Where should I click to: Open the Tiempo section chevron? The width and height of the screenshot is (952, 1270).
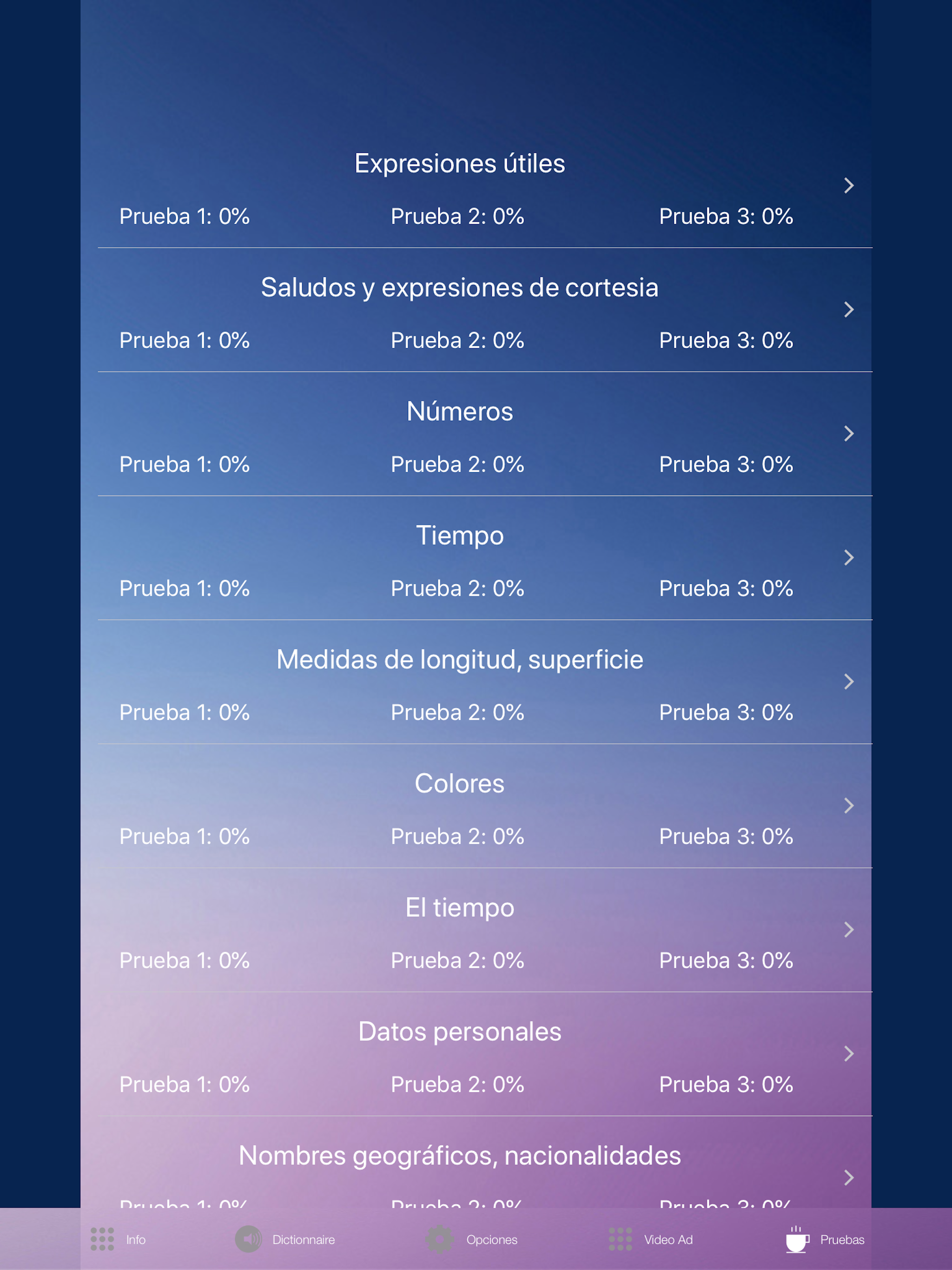coord(849,557)
